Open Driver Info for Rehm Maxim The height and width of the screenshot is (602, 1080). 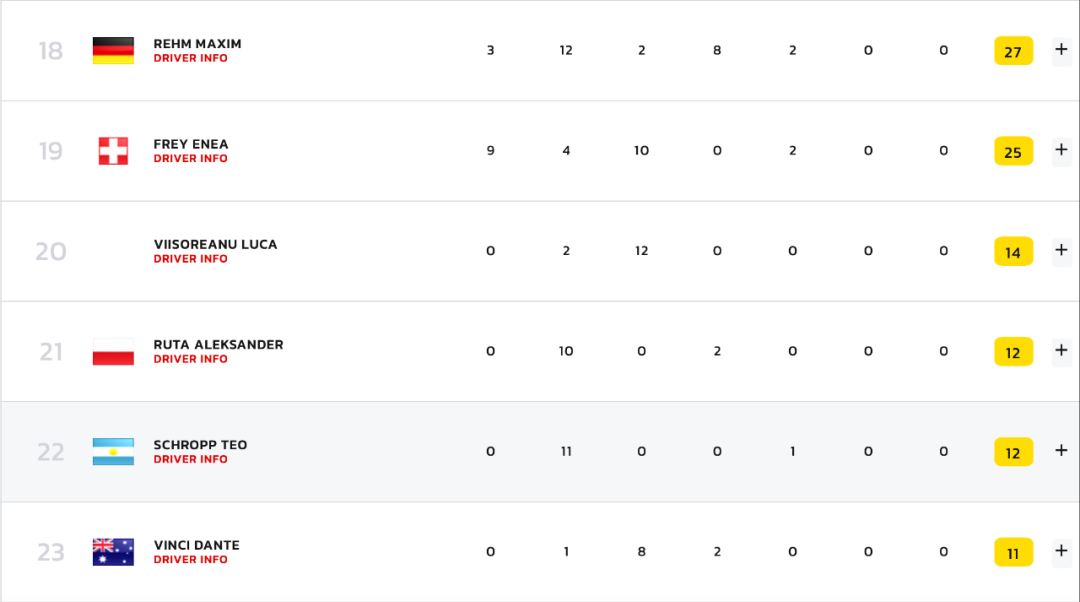click(x=190, y=59)
